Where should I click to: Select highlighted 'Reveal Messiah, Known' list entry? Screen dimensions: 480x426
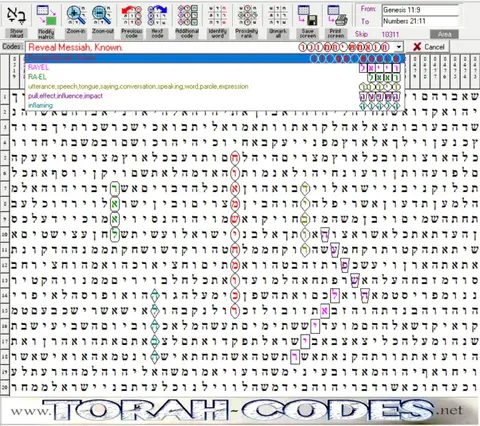click(215, 58)
